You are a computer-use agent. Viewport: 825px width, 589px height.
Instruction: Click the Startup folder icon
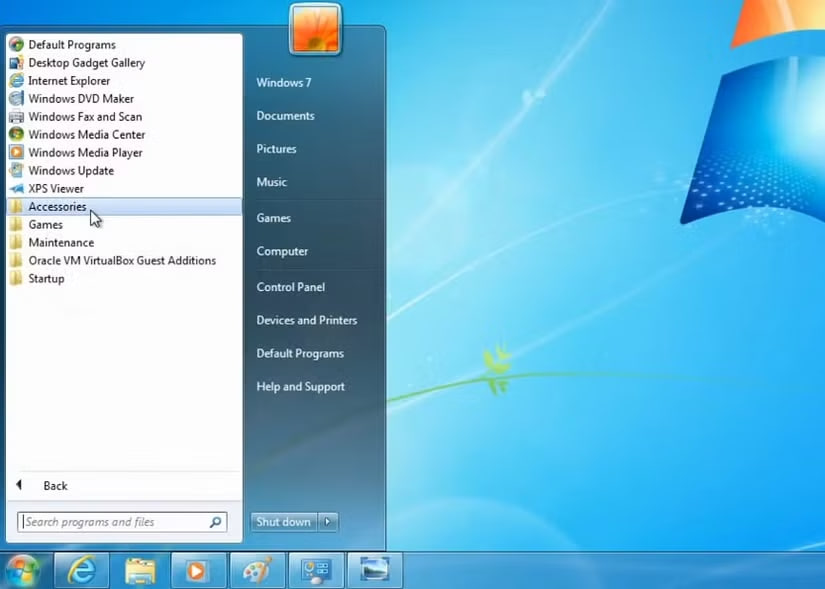point(16,278)
